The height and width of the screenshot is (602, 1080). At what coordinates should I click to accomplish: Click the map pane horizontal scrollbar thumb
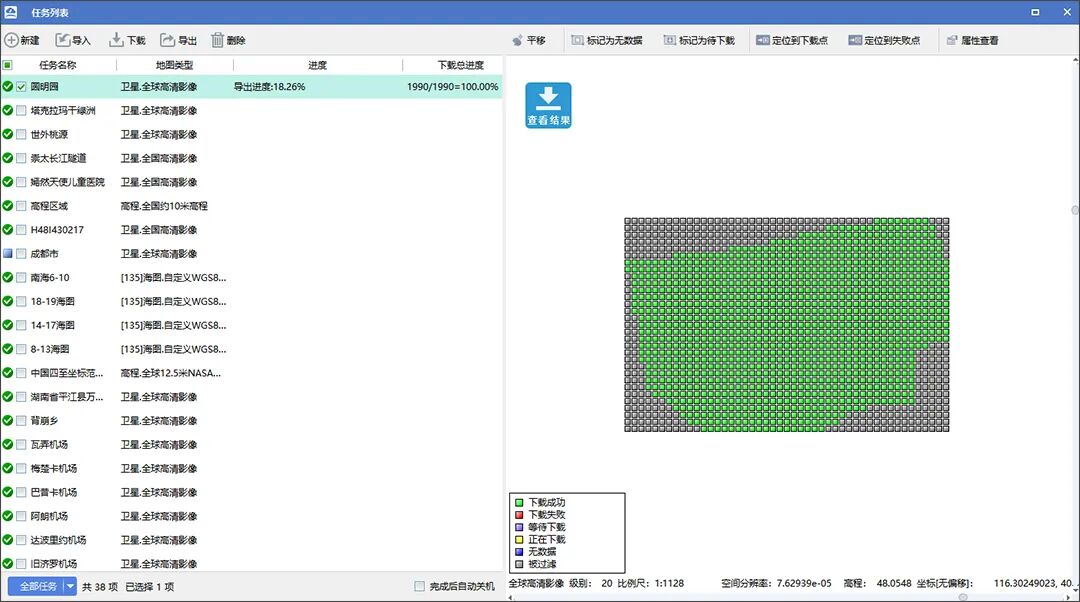(x=963, y=597)
